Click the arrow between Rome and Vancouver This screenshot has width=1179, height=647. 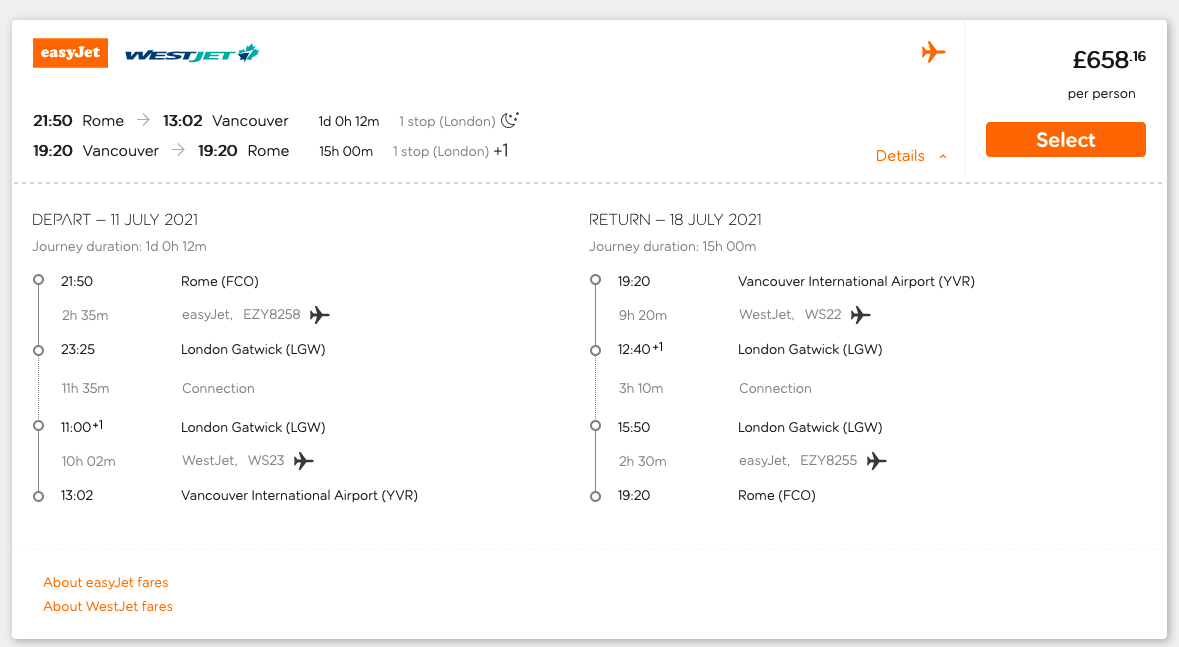pos(144,120)
